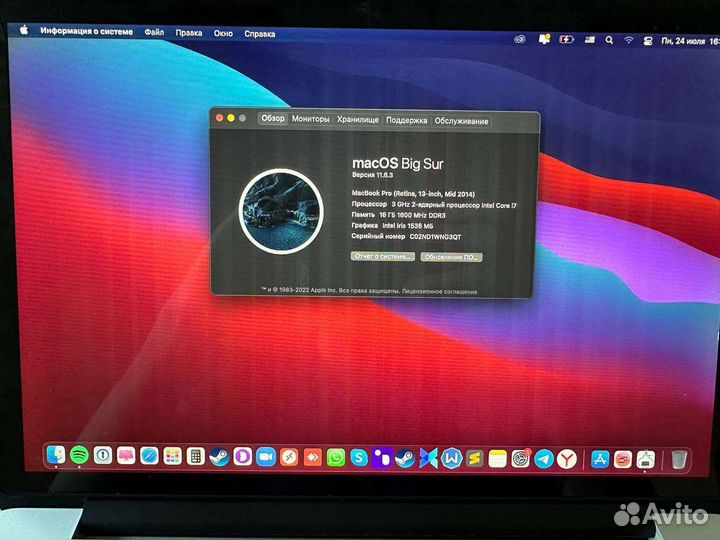Screen dimensions: 720x540
Task: Launch Spotify from the dock
Action: pyautogui.click(x=79, y=455)
